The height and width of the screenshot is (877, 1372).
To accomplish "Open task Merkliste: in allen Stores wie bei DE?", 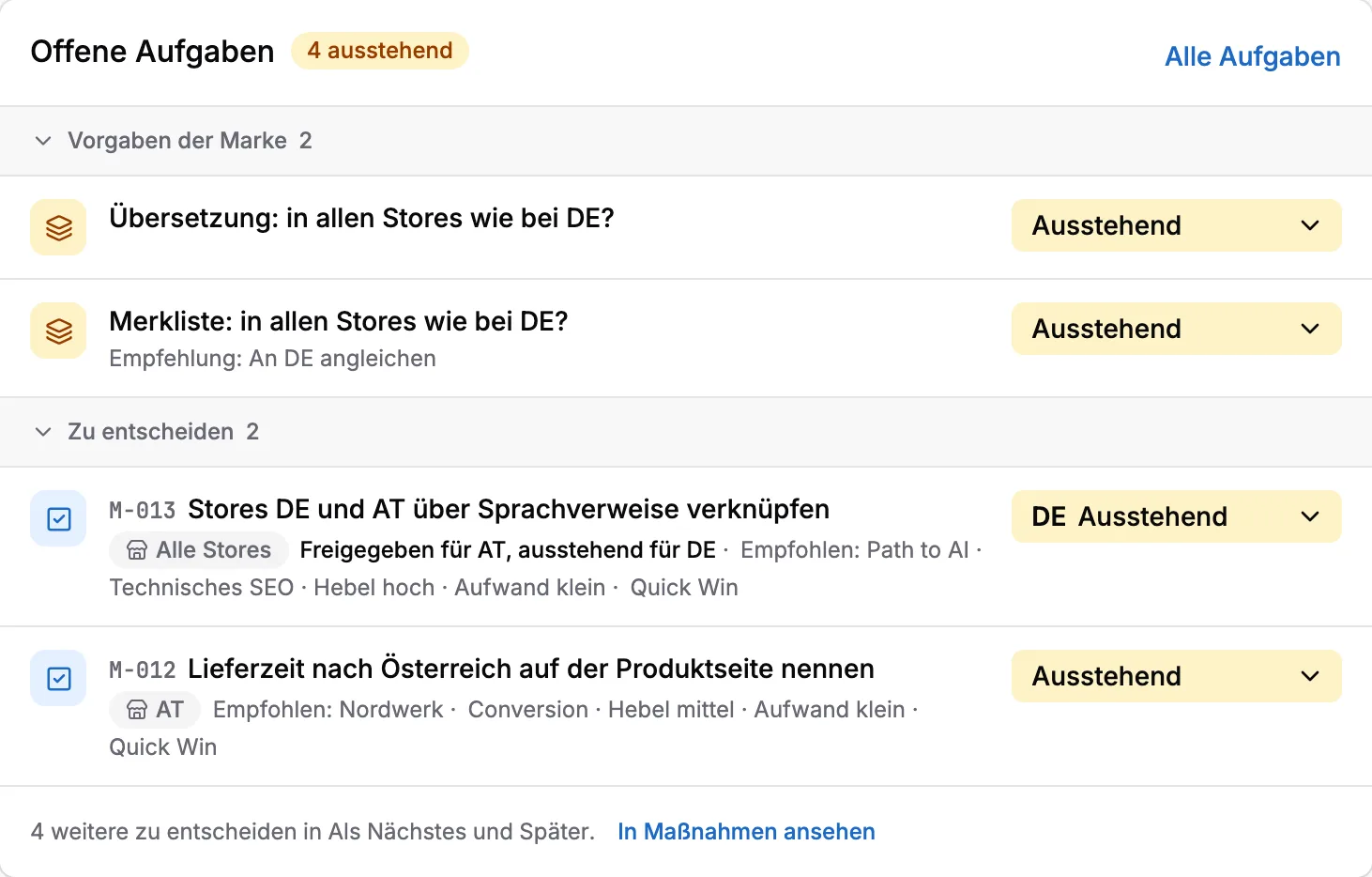I will 339,321.
